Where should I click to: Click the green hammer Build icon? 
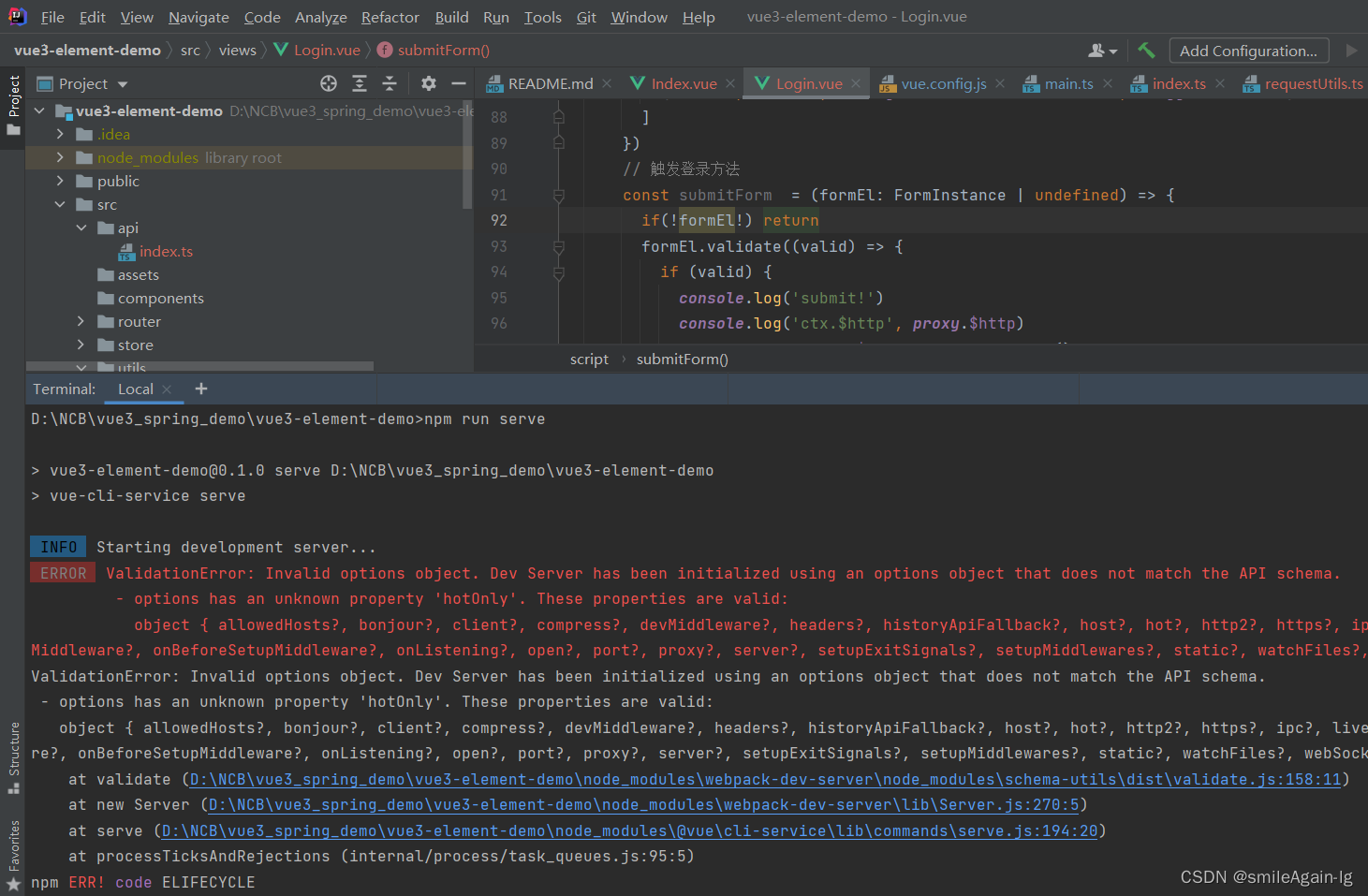(1146, 50)
